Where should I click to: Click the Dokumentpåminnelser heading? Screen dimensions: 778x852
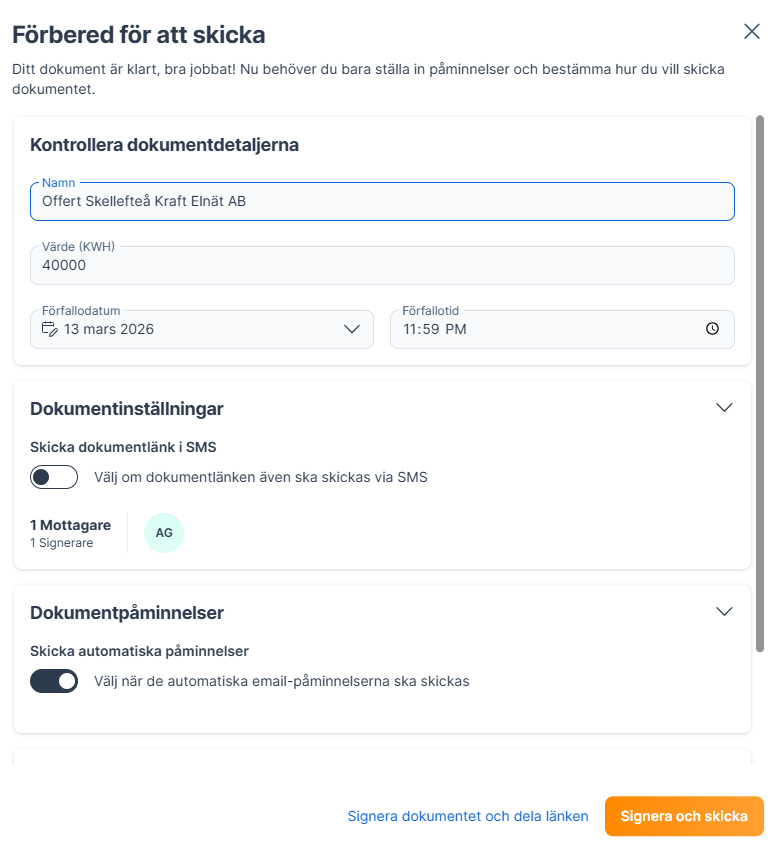coord(127,612)
